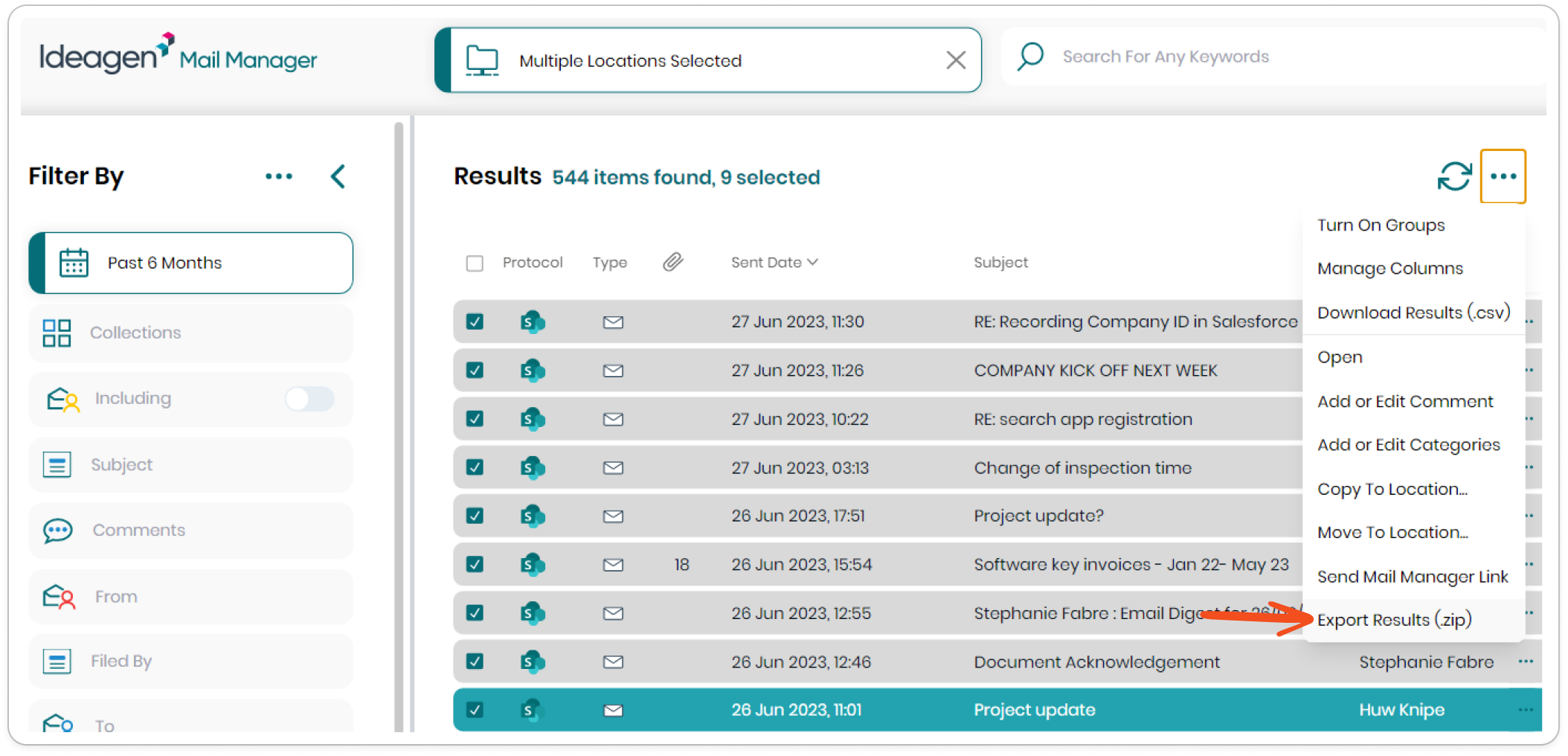Clear Multiple Locations Selected with X
The image size is (1568, 756).
(956, 60)
